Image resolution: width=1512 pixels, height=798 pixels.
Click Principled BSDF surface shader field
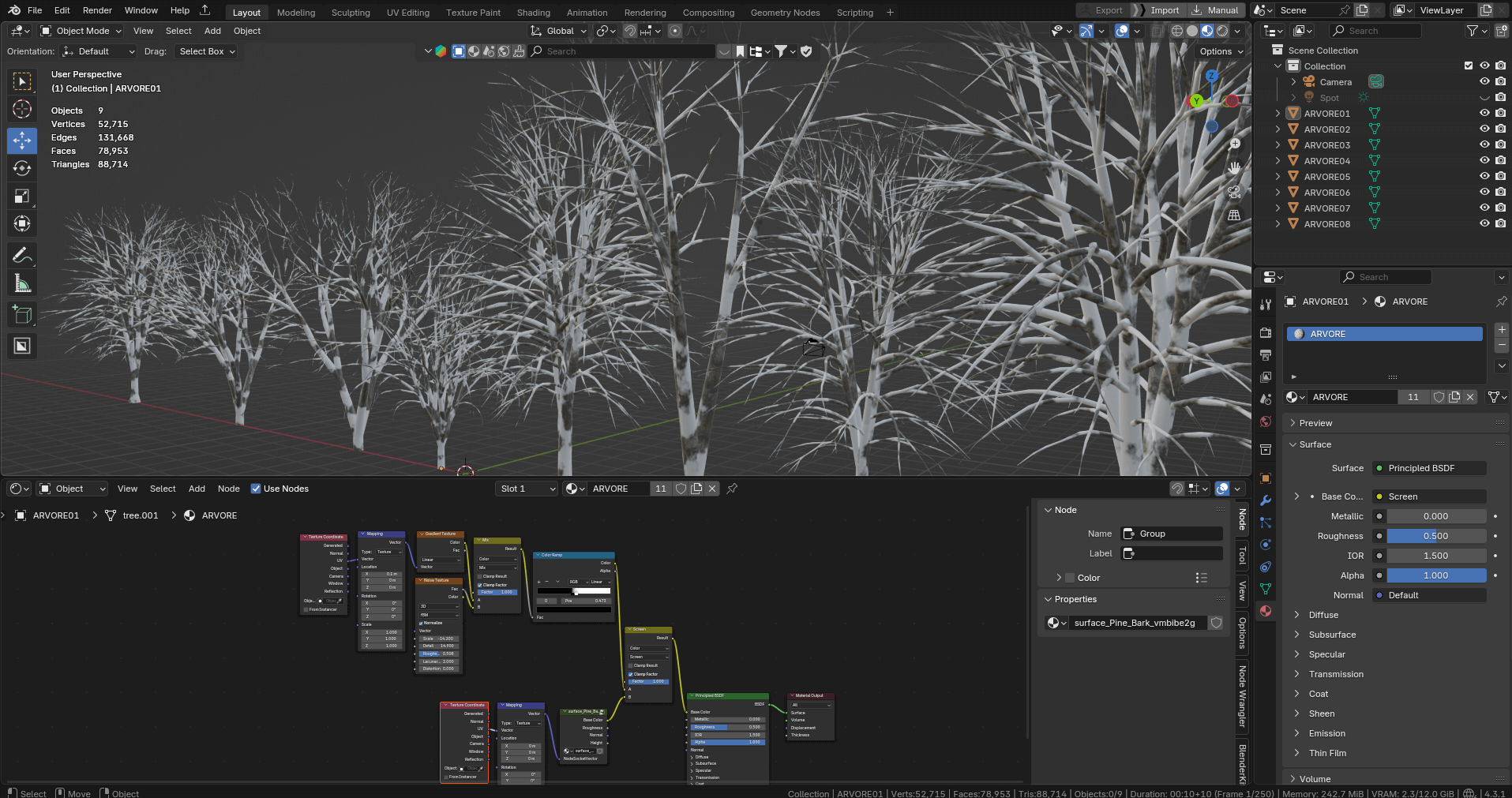coord(1429,468)
